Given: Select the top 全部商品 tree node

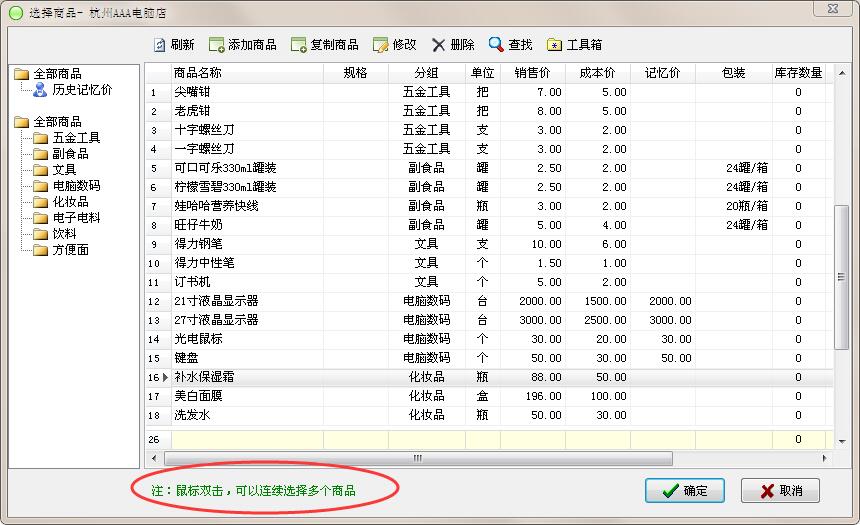Looking at the screenshot, I should pyautogui.click(x=57, y=74).
